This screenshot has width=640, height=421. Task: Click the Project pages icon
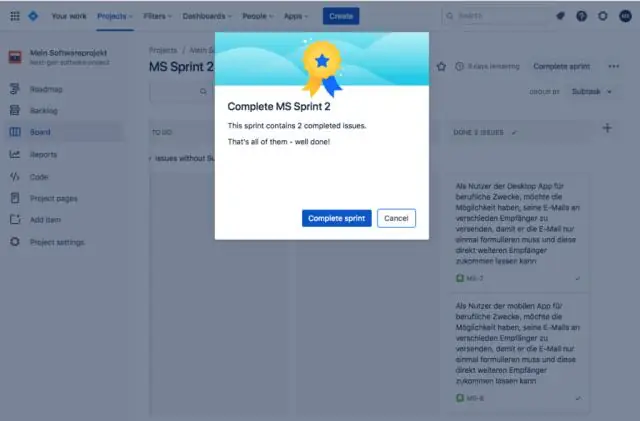point(15,198)
